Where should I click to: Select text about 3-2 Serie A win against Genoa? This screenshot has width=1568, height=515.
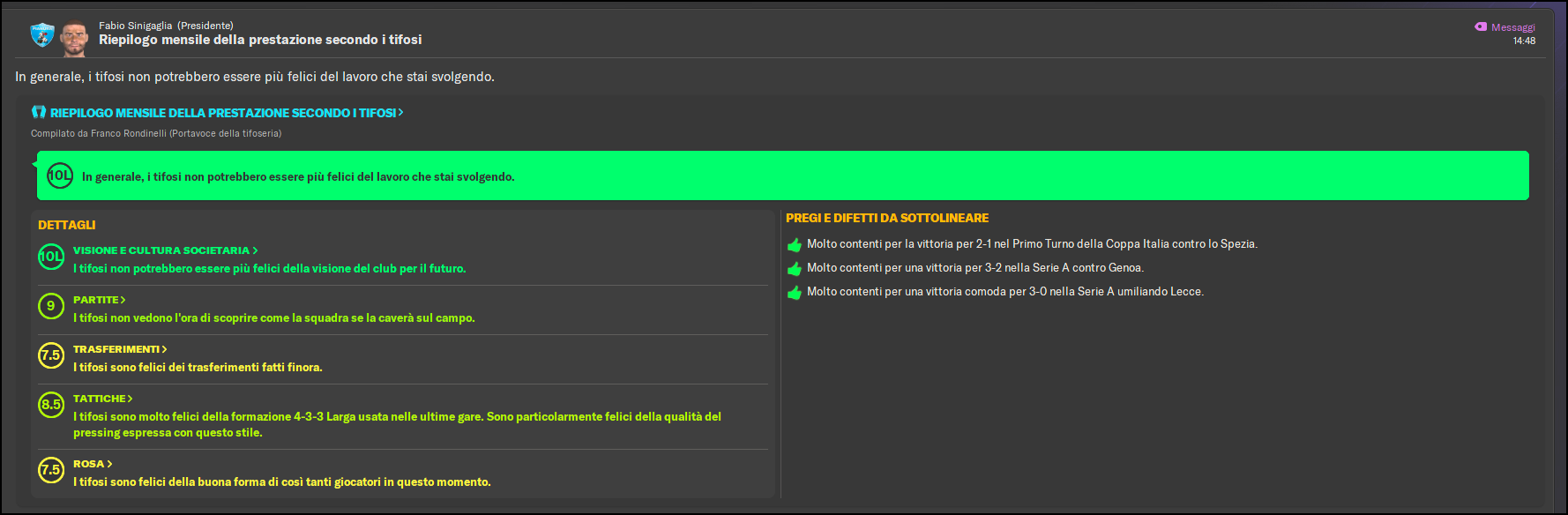[x=975, y=268]
